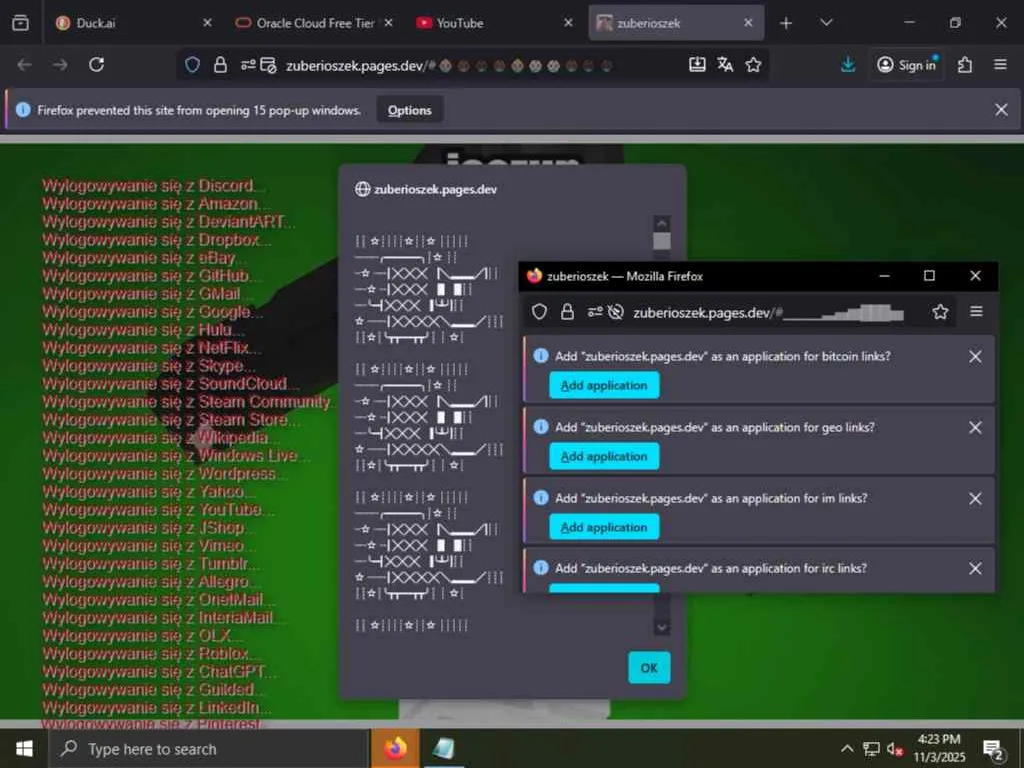Close the zuberioszek tab
Viewport: 1024px width, 768px height.
pyautogui.click(x=748, y=23)
